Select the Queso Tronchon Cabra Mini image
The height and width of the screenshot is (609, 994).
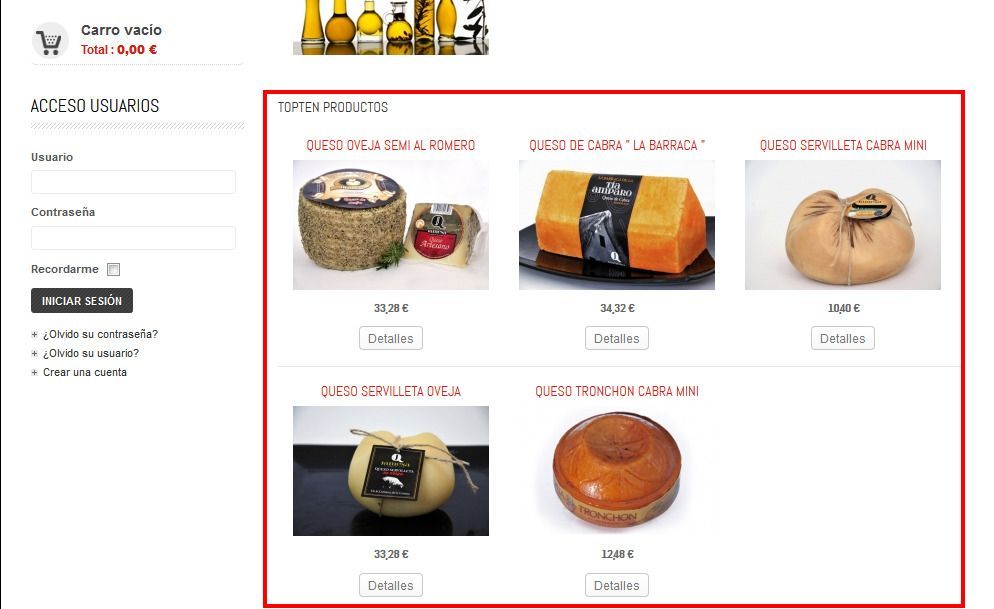tap(617, 471)
